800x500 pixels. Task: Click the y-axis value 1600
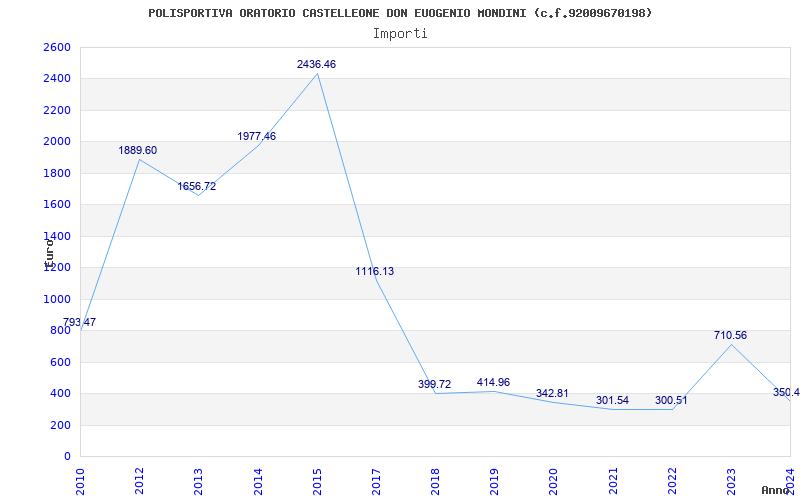coord(57,205)
